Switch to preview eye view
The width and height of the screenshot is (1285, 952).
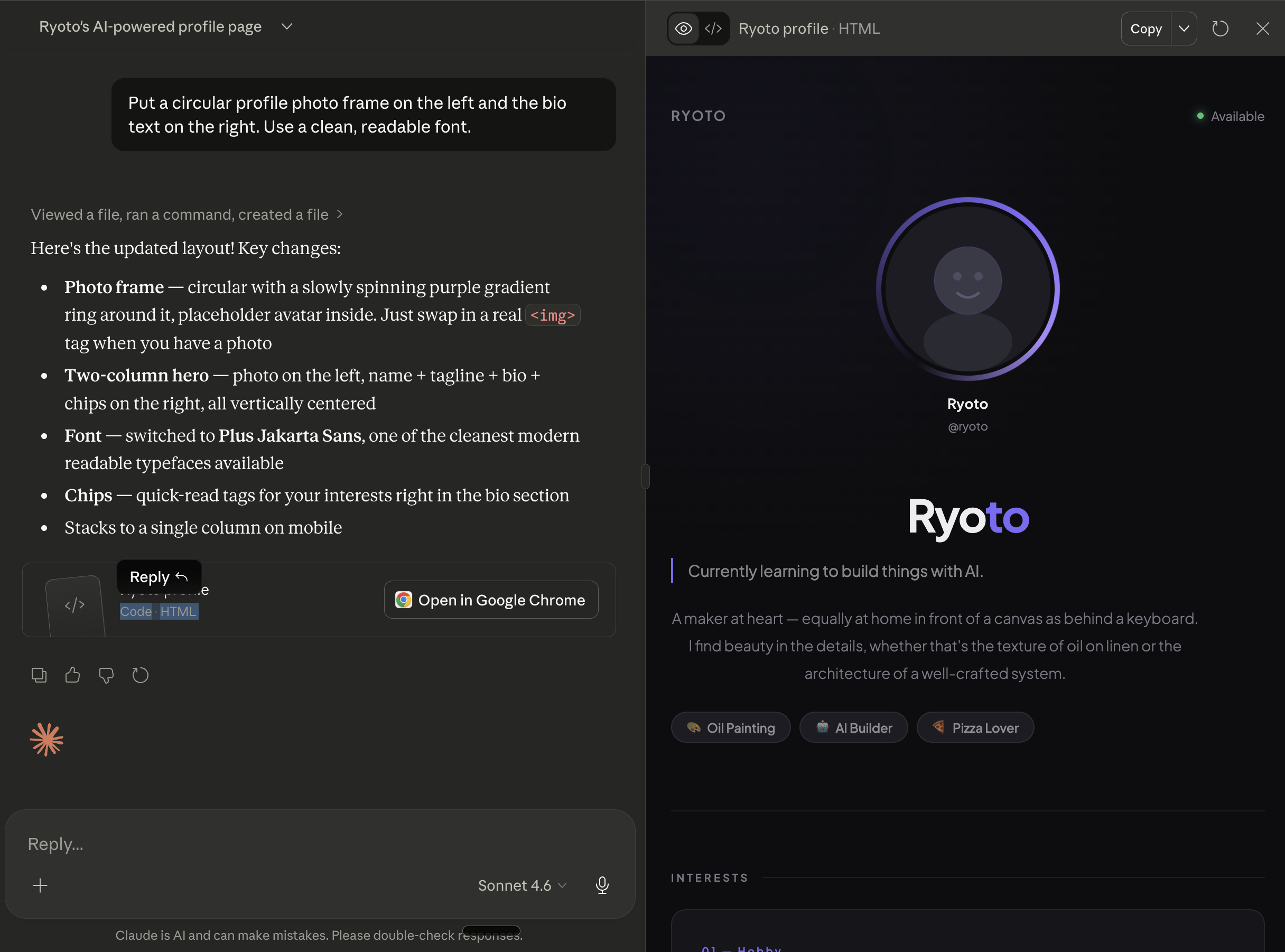(683, 29)
